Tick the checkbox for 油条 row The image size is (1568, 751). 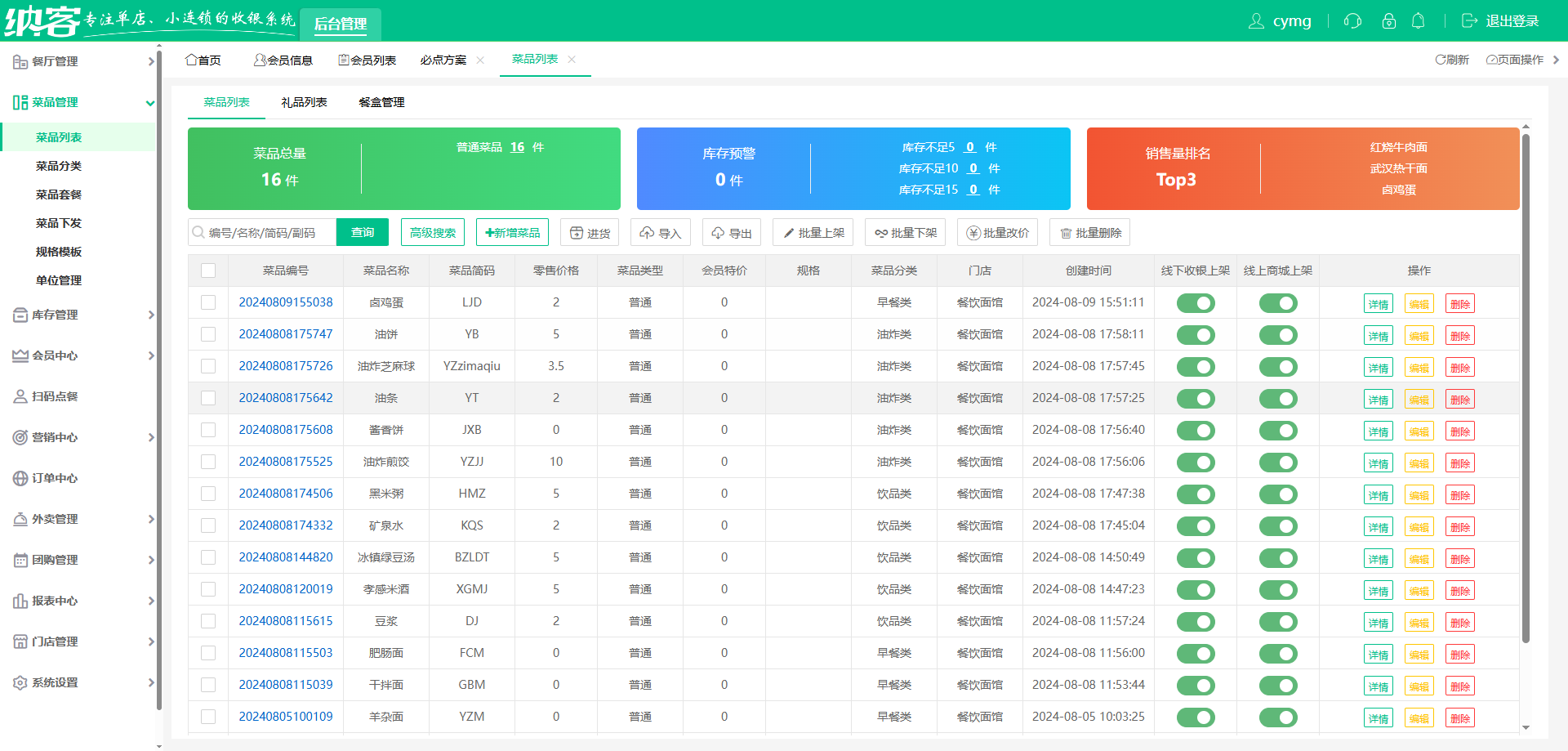tap(208, 398)
